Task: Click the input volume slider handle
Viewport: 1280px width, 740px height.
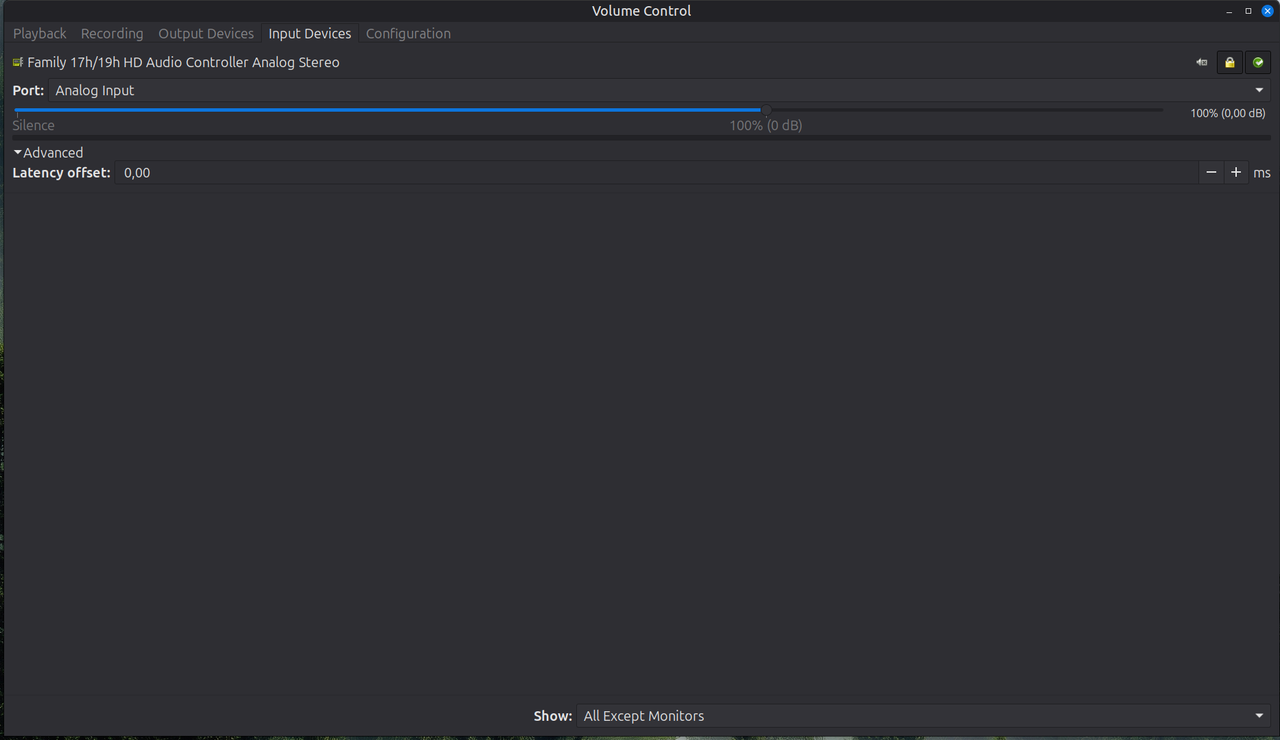Action: pyautogui.click(x=766, y=110)
